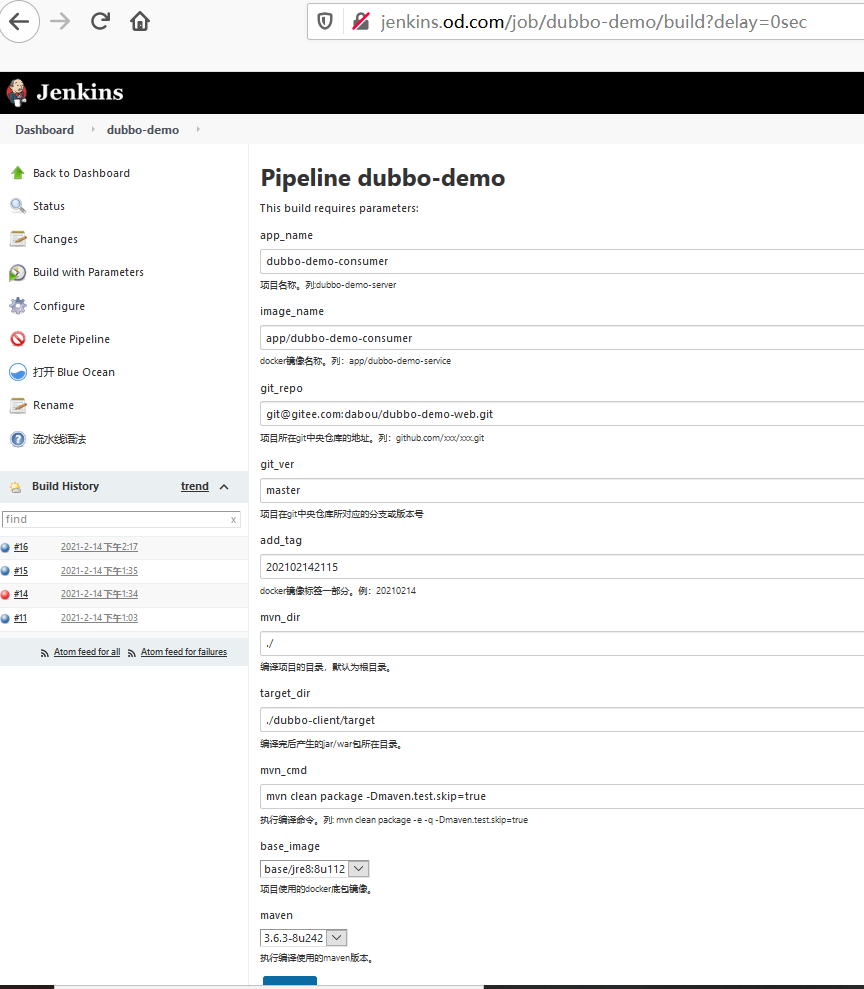Open the Configure side menu item
Viewport: 864px width, 989px height.
coord(59,306)
